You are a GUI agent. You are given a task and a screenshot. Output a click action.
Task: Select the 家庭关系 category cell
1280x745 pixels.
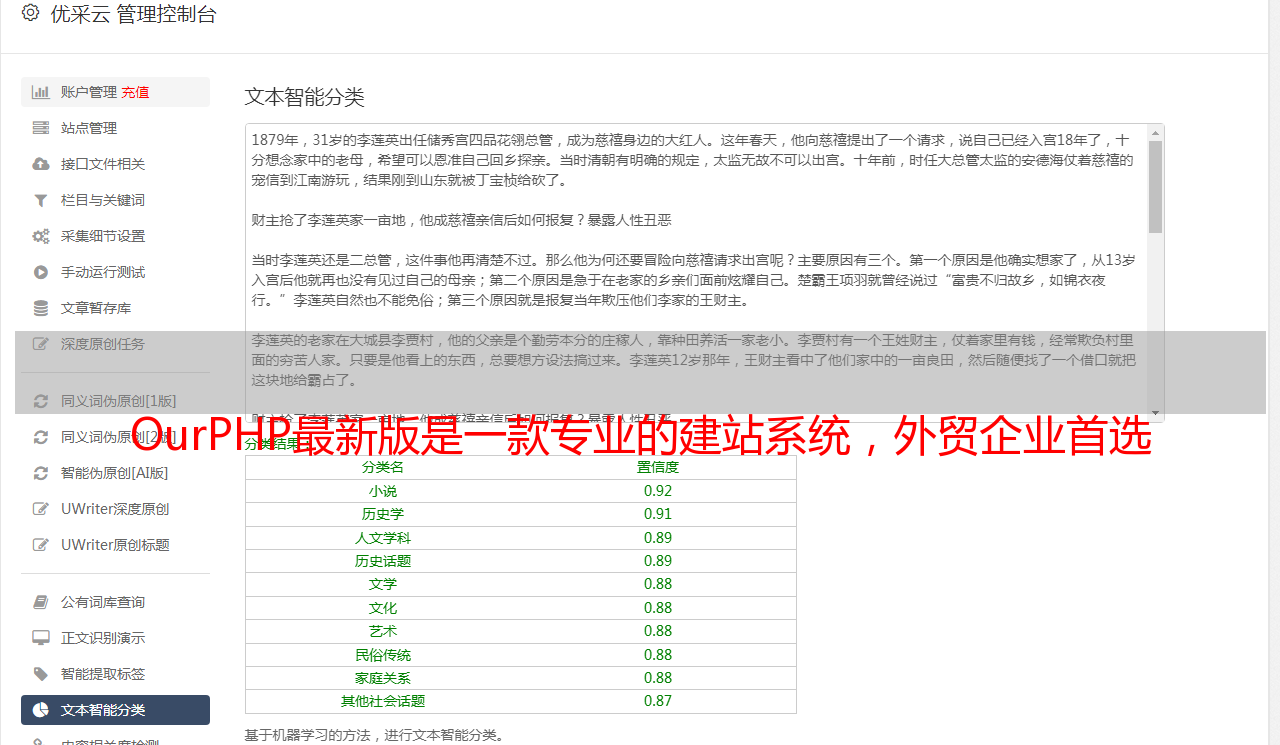click(383, 678)
